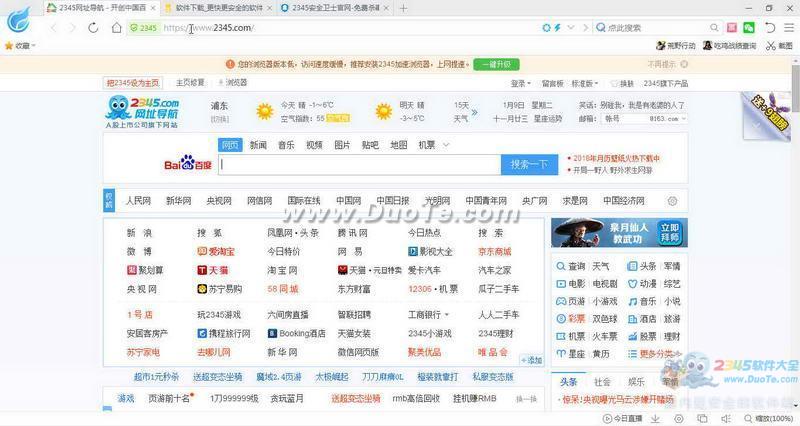The height and width of the screenshot is (426, 800).
Task: Select the 新闻 search tab
Action: point(258,145)
